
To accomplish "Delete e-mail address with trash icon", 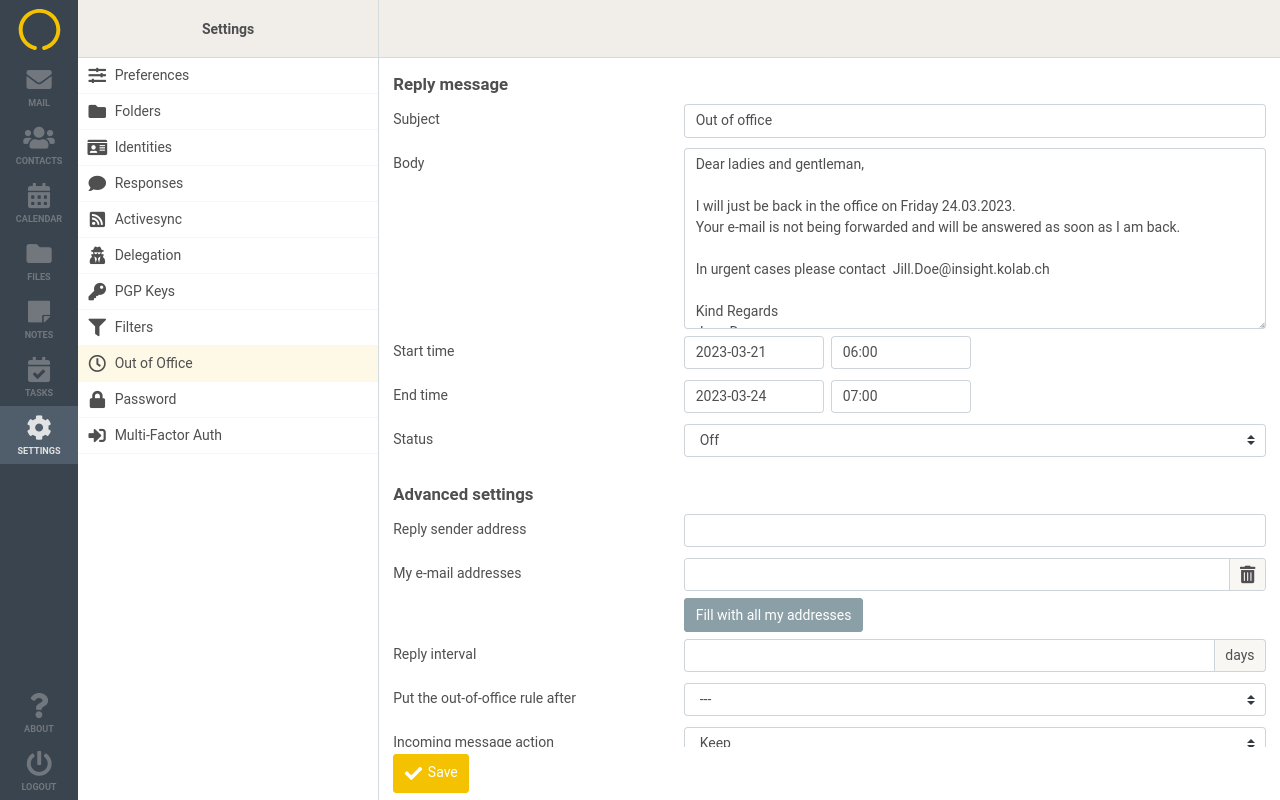I will [1247, 574].
